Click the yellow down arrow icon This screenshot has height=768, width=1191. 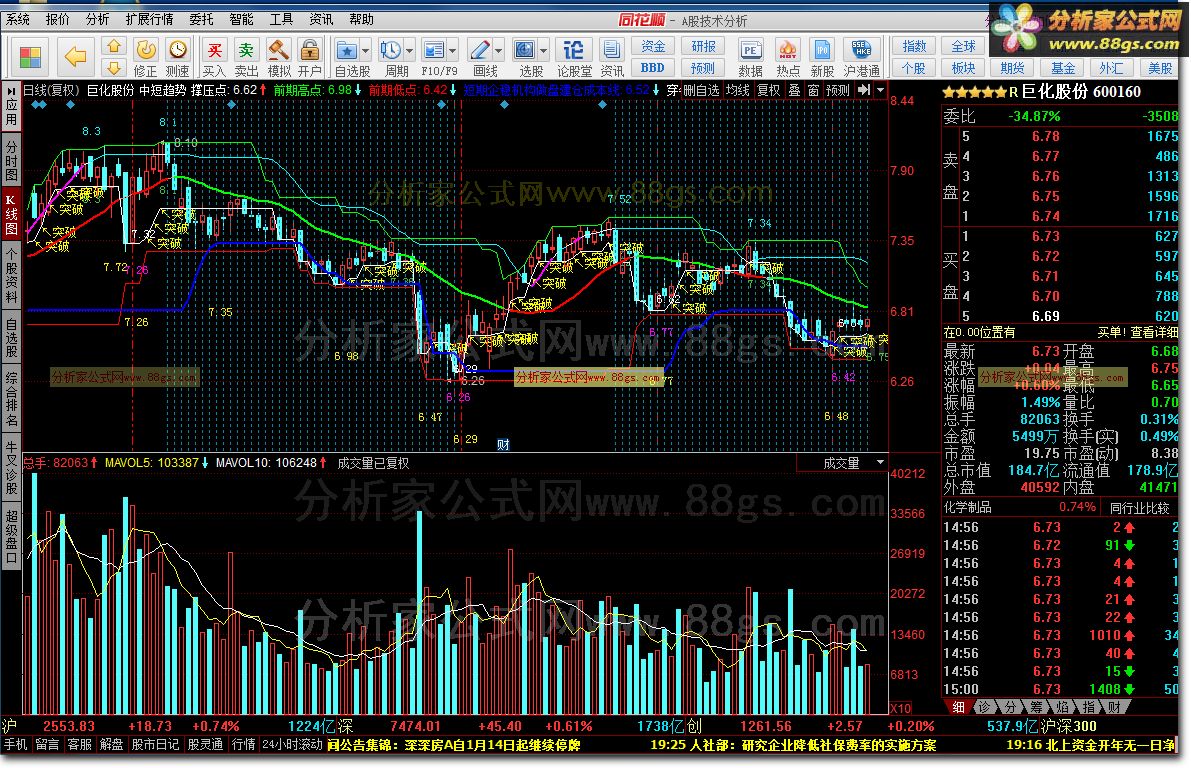click(x=114, y=69)
